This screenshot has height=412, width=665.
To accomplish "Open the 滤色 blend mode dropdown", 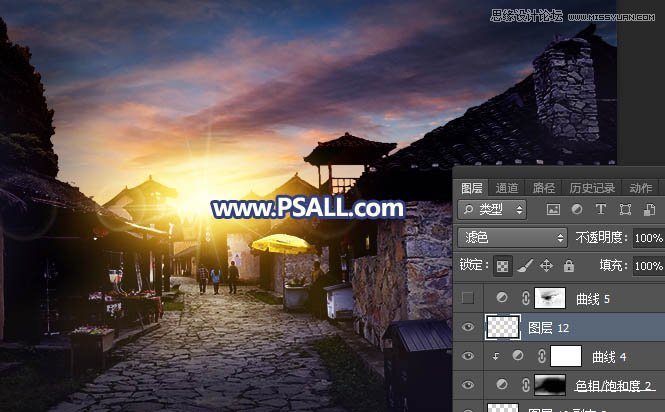I will tap(512, 238).
